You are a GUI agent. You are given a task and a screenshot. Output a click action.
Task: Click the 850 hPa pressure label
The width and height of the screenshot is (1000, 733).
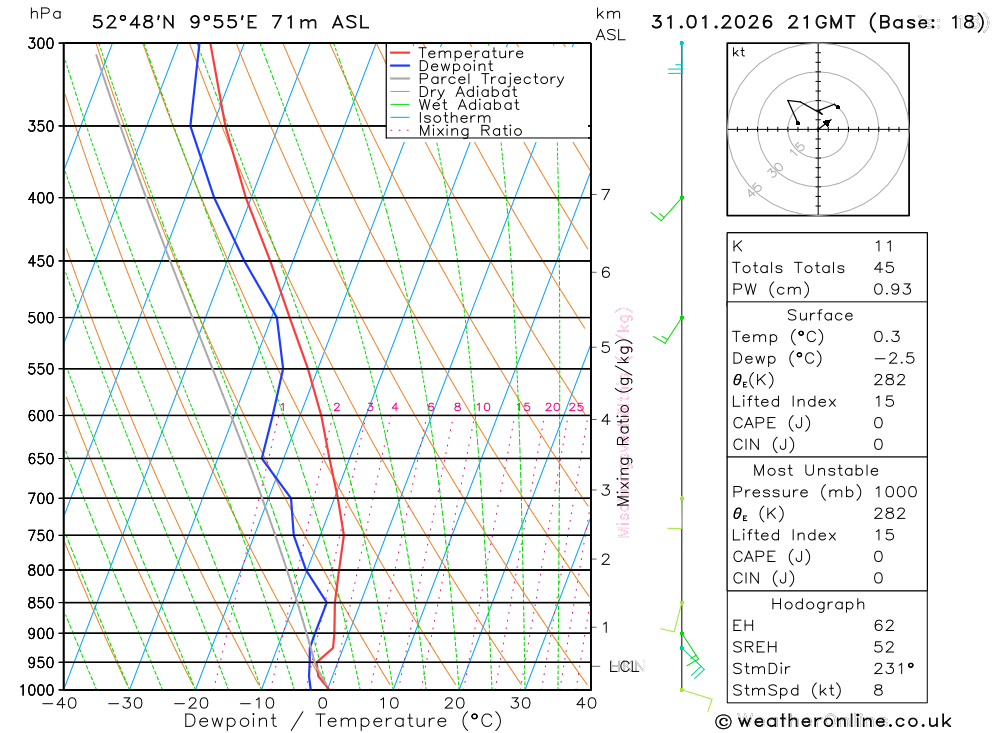pos(41,603)
